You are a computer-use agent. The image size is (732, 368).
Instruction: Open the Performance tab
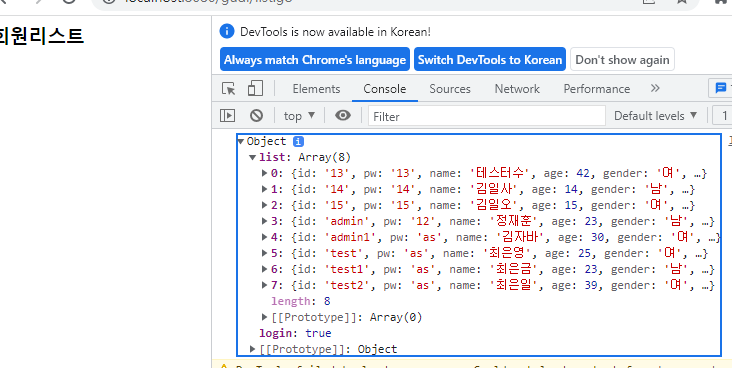pyautogui.click(x=597, y=89)
